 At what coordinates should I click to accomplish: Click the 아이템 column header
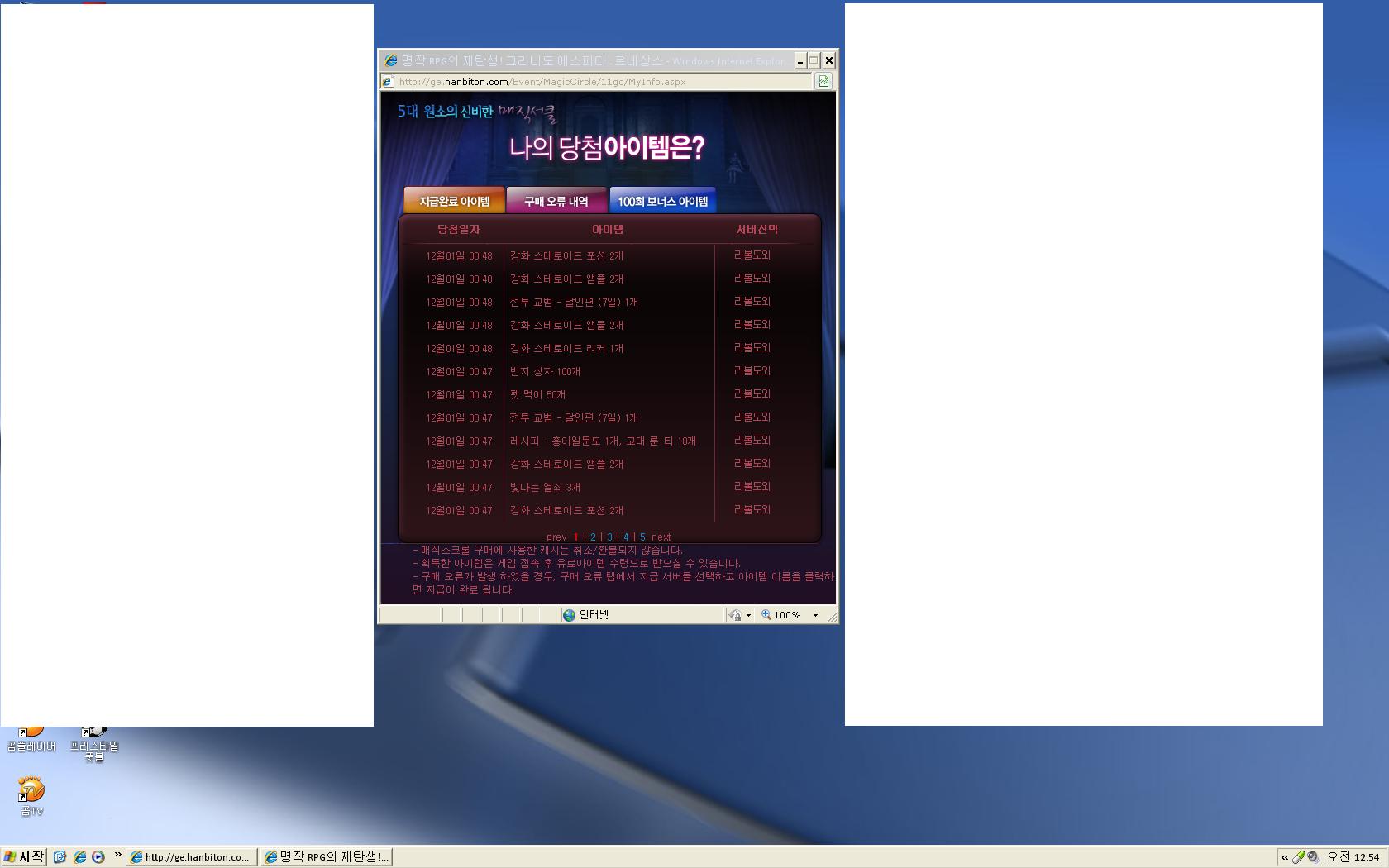coord(608,229)
